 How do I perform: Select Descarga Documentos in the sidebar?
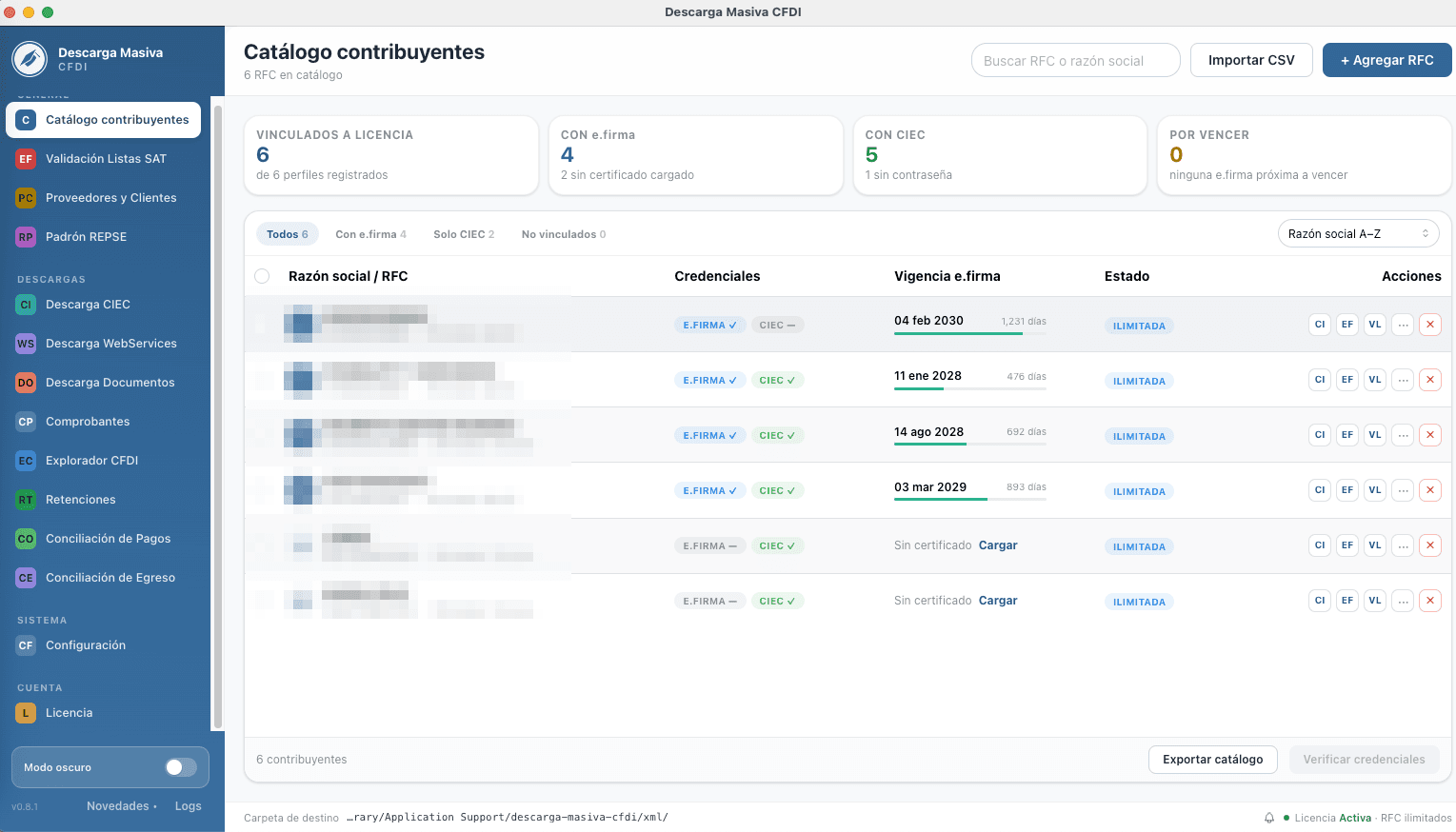(103, 383)
